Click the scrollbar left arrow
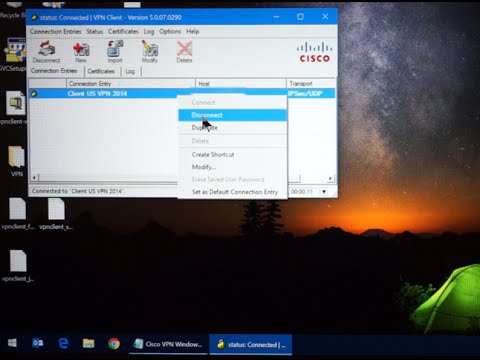Viewport: 480px width, 360px height. point(34,178)
